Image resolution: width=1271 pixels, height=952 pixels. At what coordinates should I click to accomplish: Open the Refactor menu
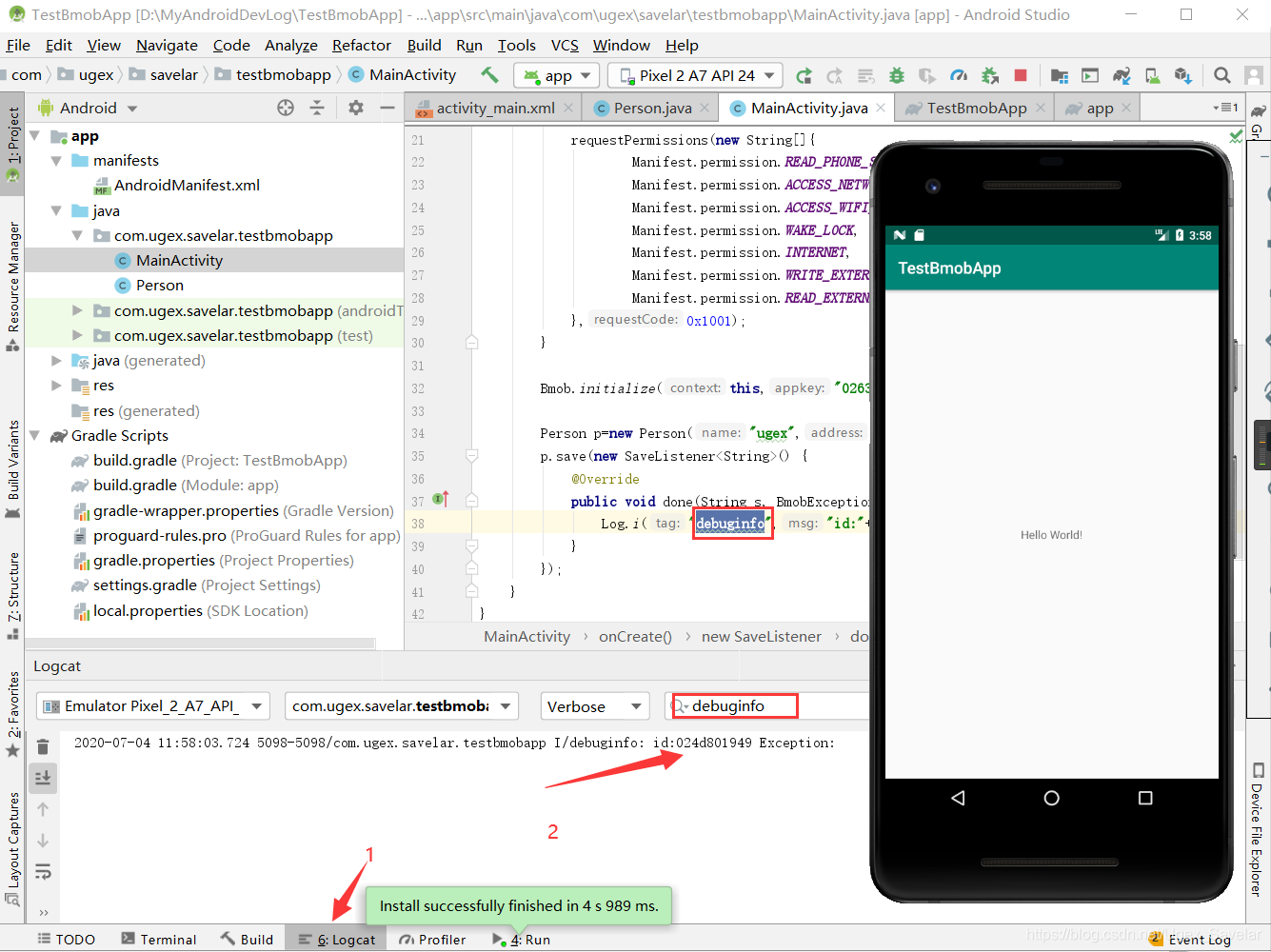(x=362, y=45)
